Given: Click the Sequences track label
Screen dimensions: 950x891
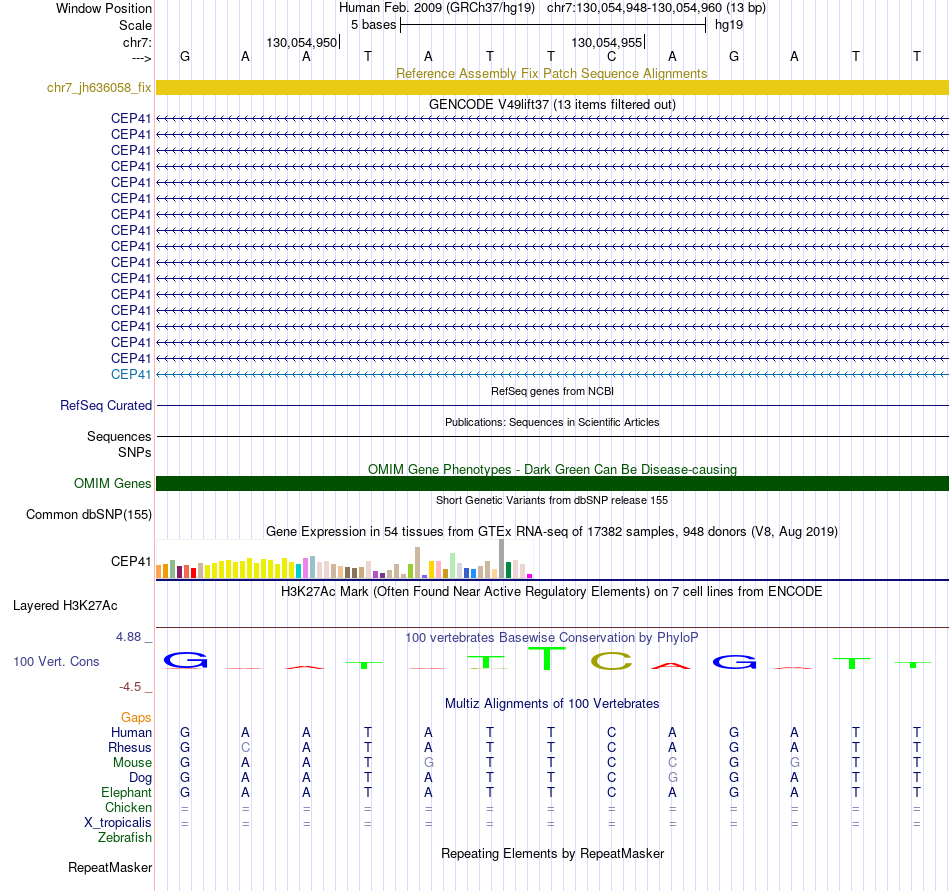Looking at the screenshot, I should pyautogui.click(x=119, y=436).
